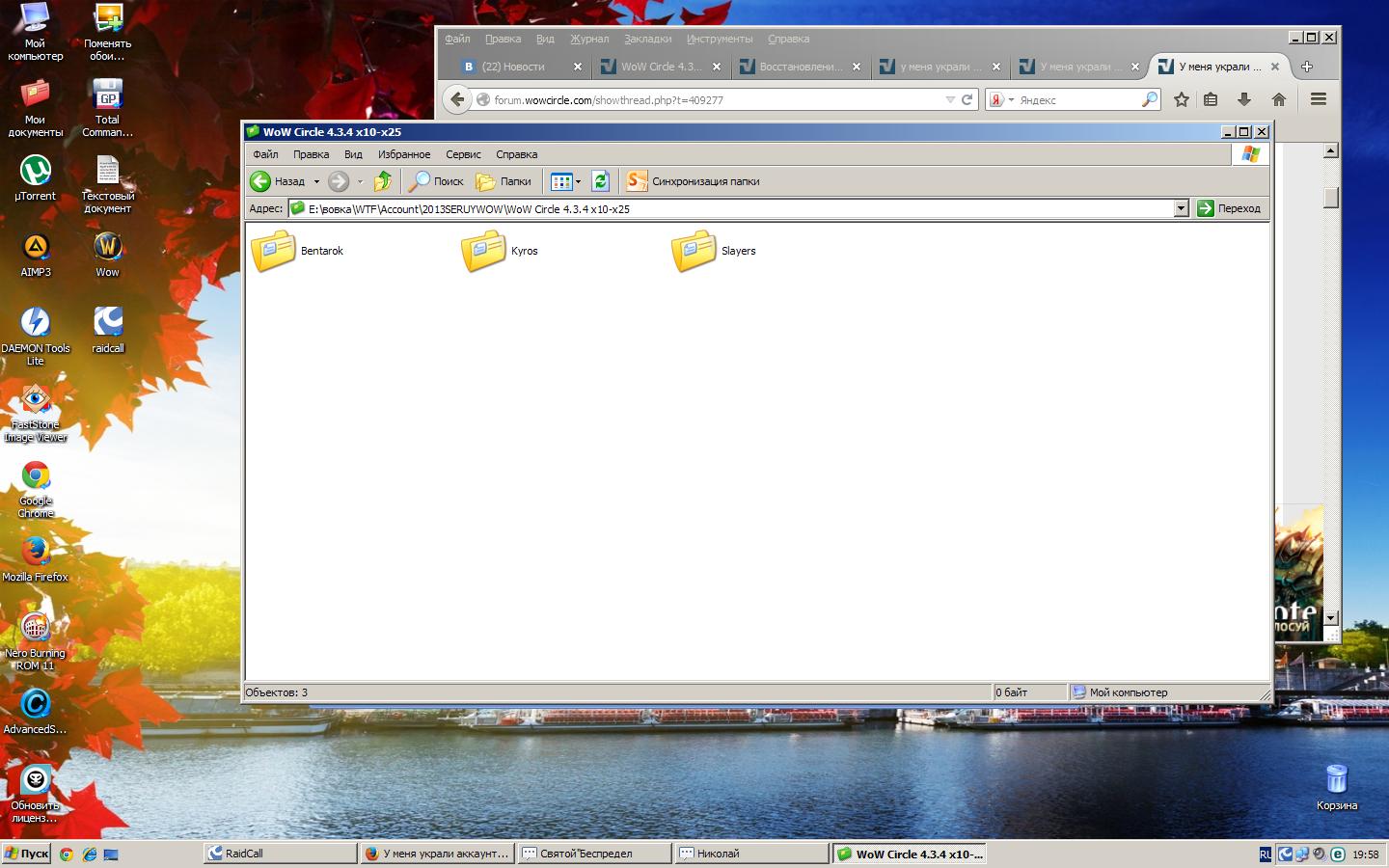
Task: Switch to RaidCall taskbar button
Action: pyautogui.click(x=280, y=854)
